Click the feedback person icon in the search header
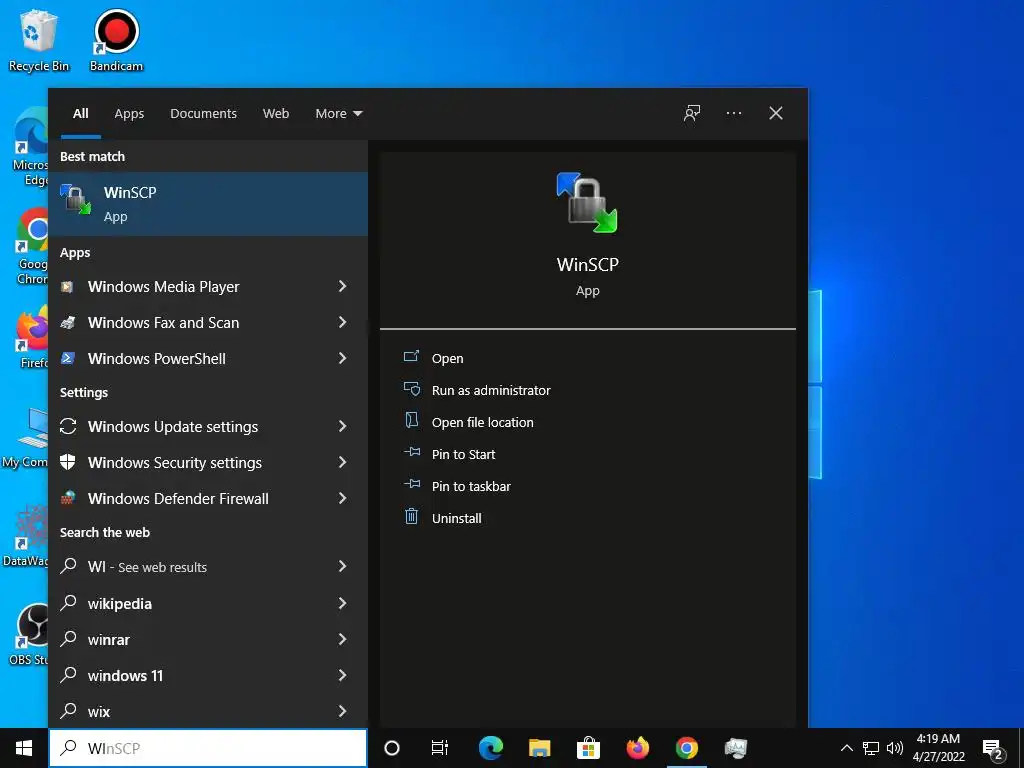The height and width of the screenshot is (768, 1024). pyautogui.click(x=692, y=114)
